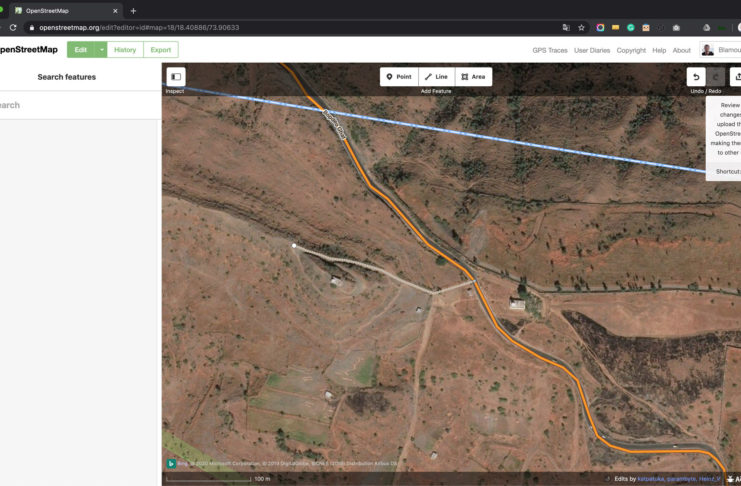Switch to the Export tab
This screenshot has width=741, height=486.
(160, 50)
